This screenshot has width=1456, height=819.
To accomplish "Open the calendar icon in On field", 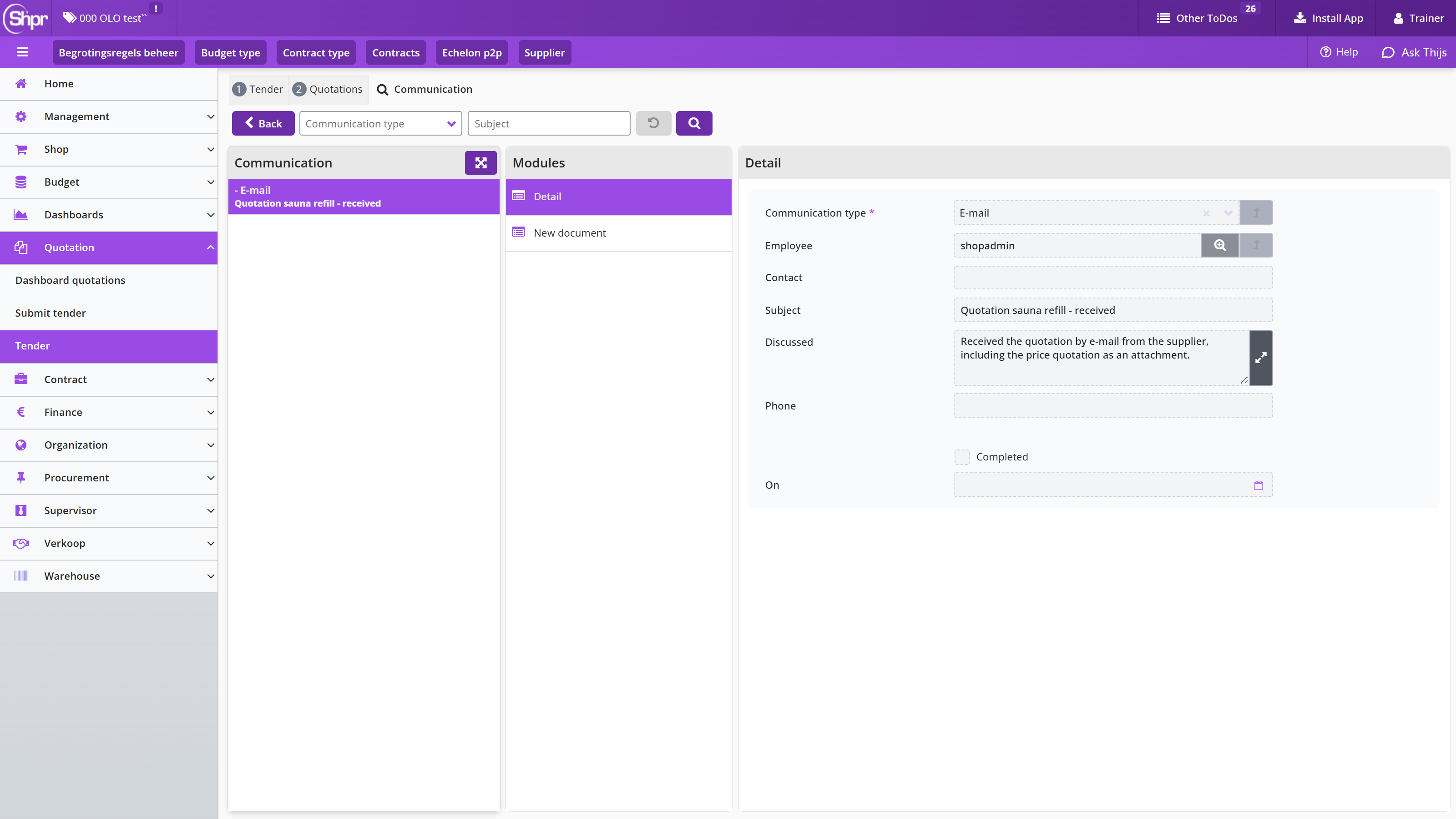I will point(1258,485).
